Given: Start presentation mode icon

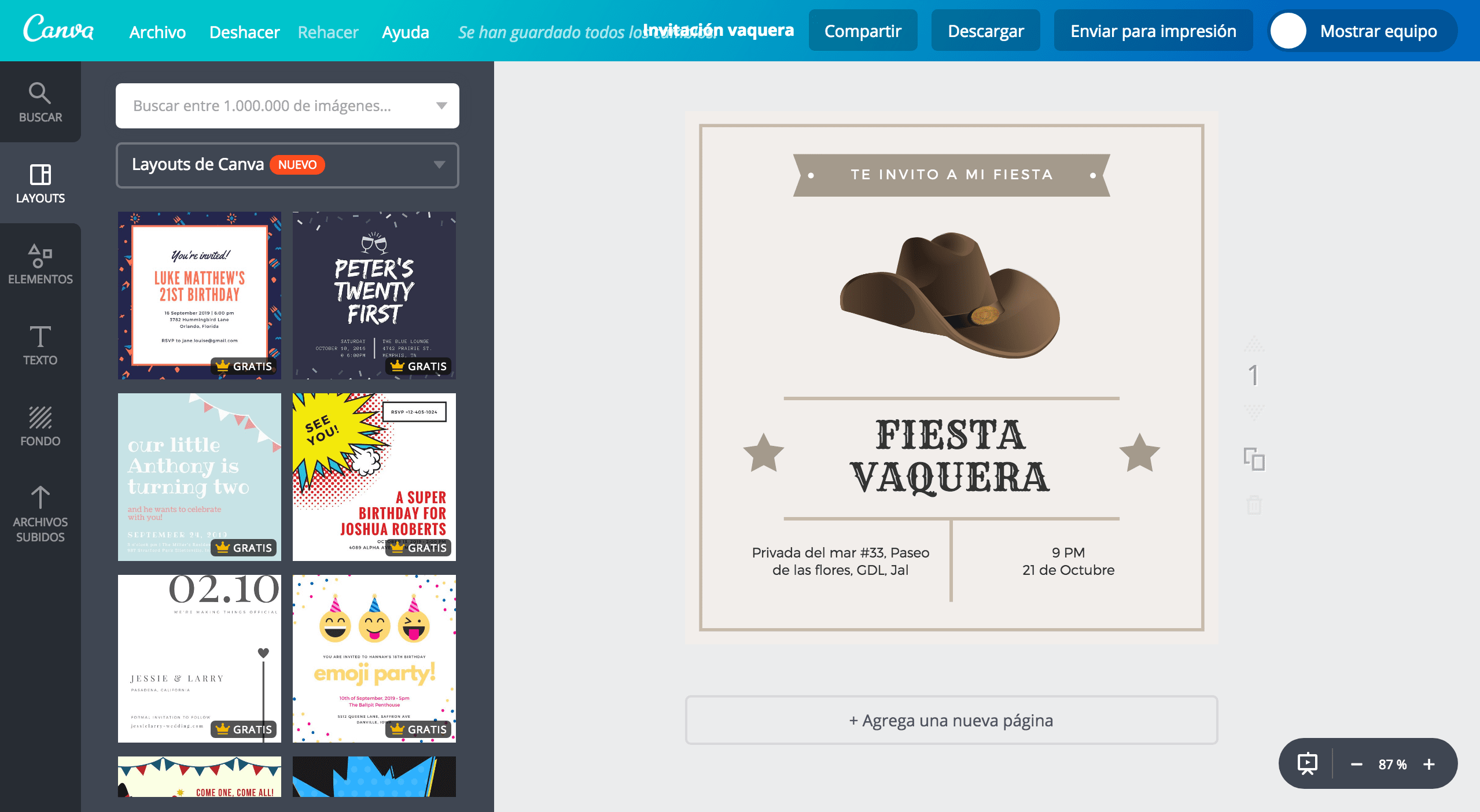Looking at the screenshot, I should pyautogui.click(x=1308, y=763).
